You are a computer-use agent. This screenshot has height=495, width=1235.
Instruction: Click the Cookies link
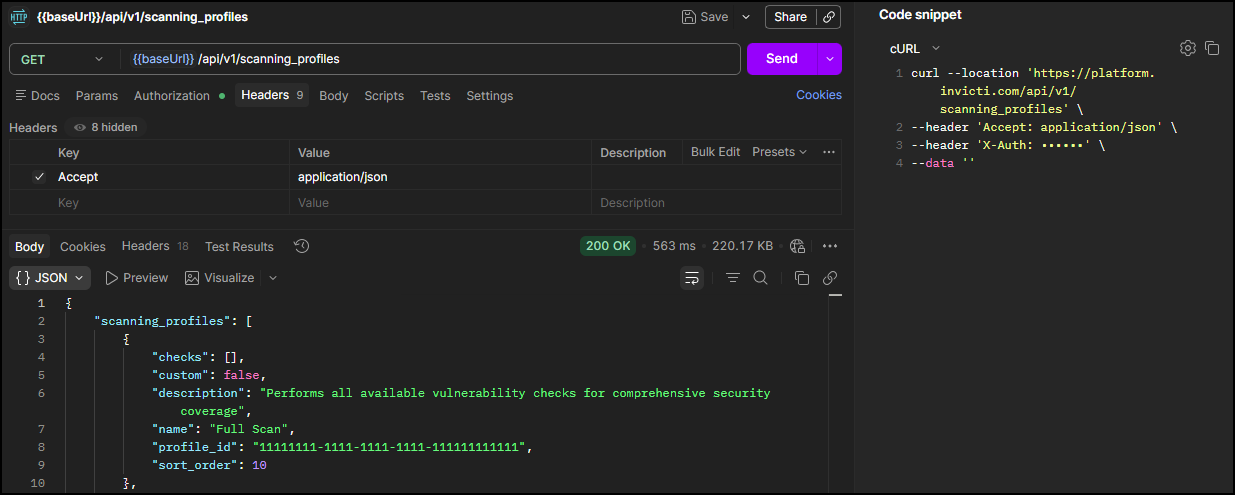pyautogui.click(x=819, y=95)
